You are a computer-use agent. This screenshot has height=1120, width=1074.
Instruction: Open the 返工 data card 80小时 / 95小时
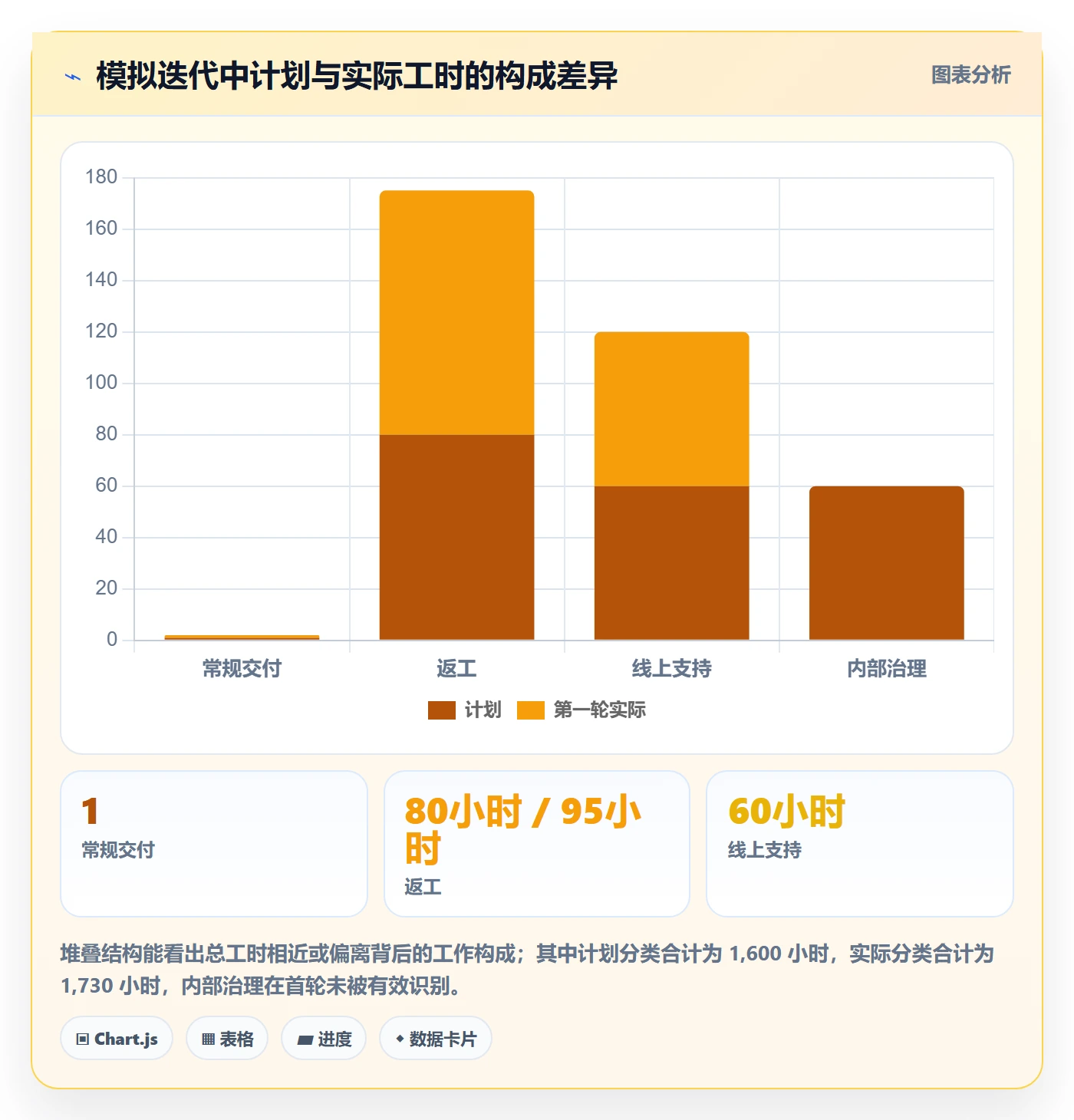tap(537, 844)
